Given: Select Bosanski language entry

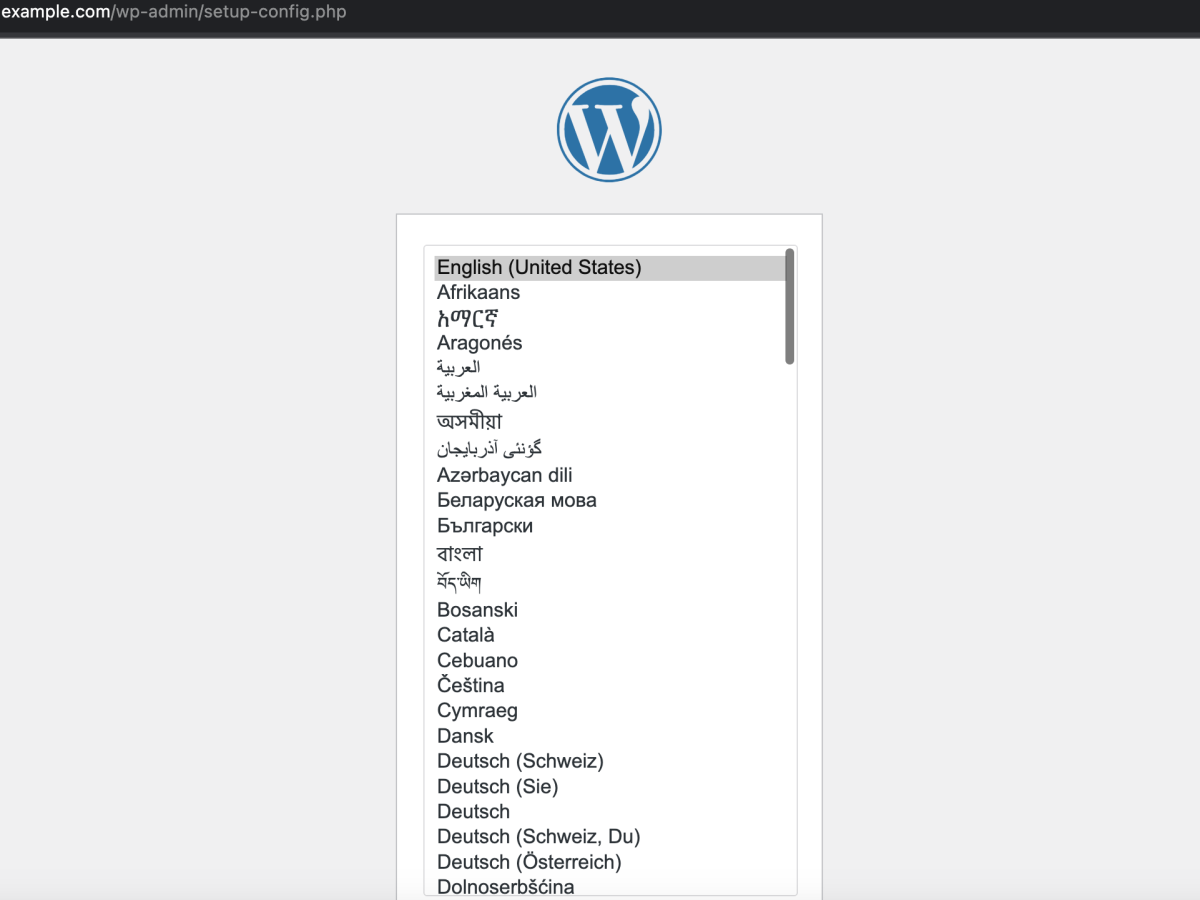Looking at the screenshot, I should coord(610,610).
